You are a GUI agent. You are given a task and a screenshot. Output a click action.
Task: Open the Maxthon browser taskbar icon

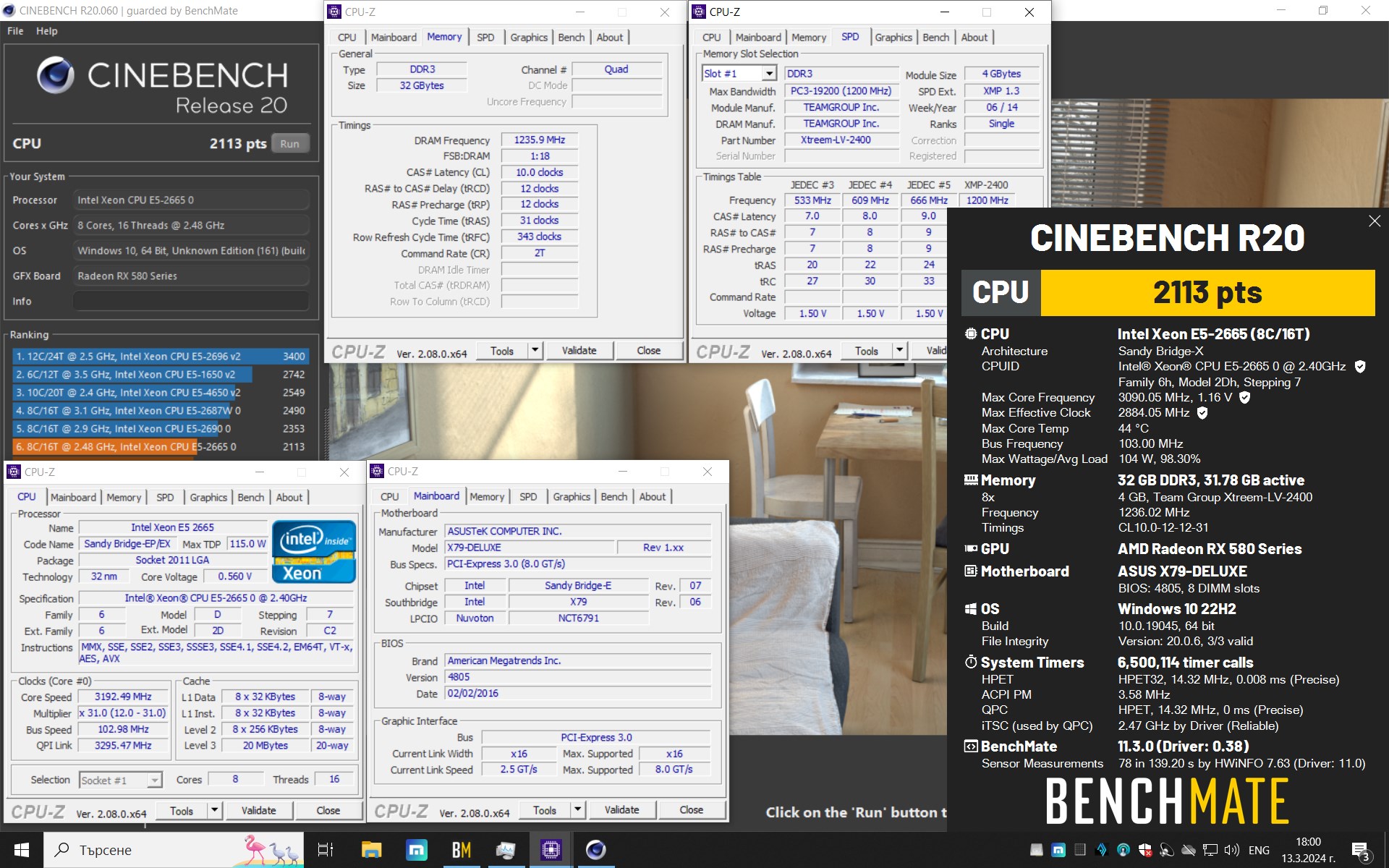(416, 850)
